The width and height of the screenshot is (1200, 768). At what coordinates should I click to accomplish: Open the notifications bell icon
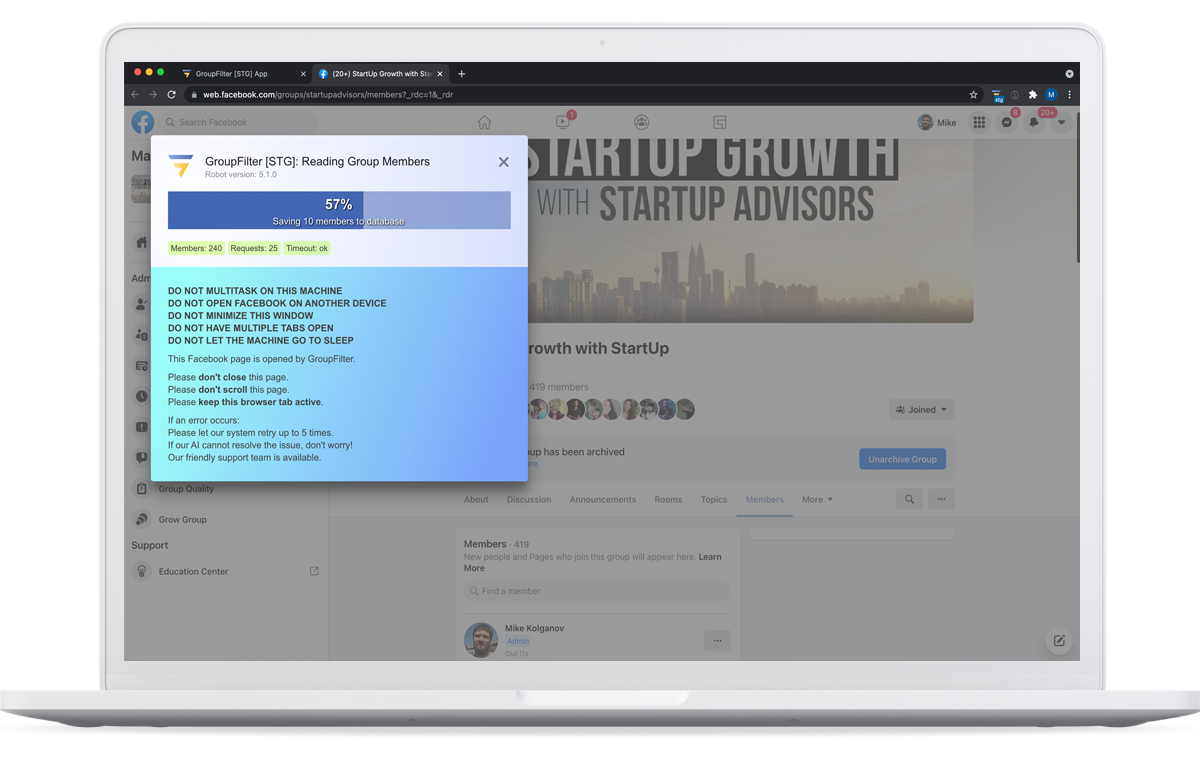click(1034, 122)
